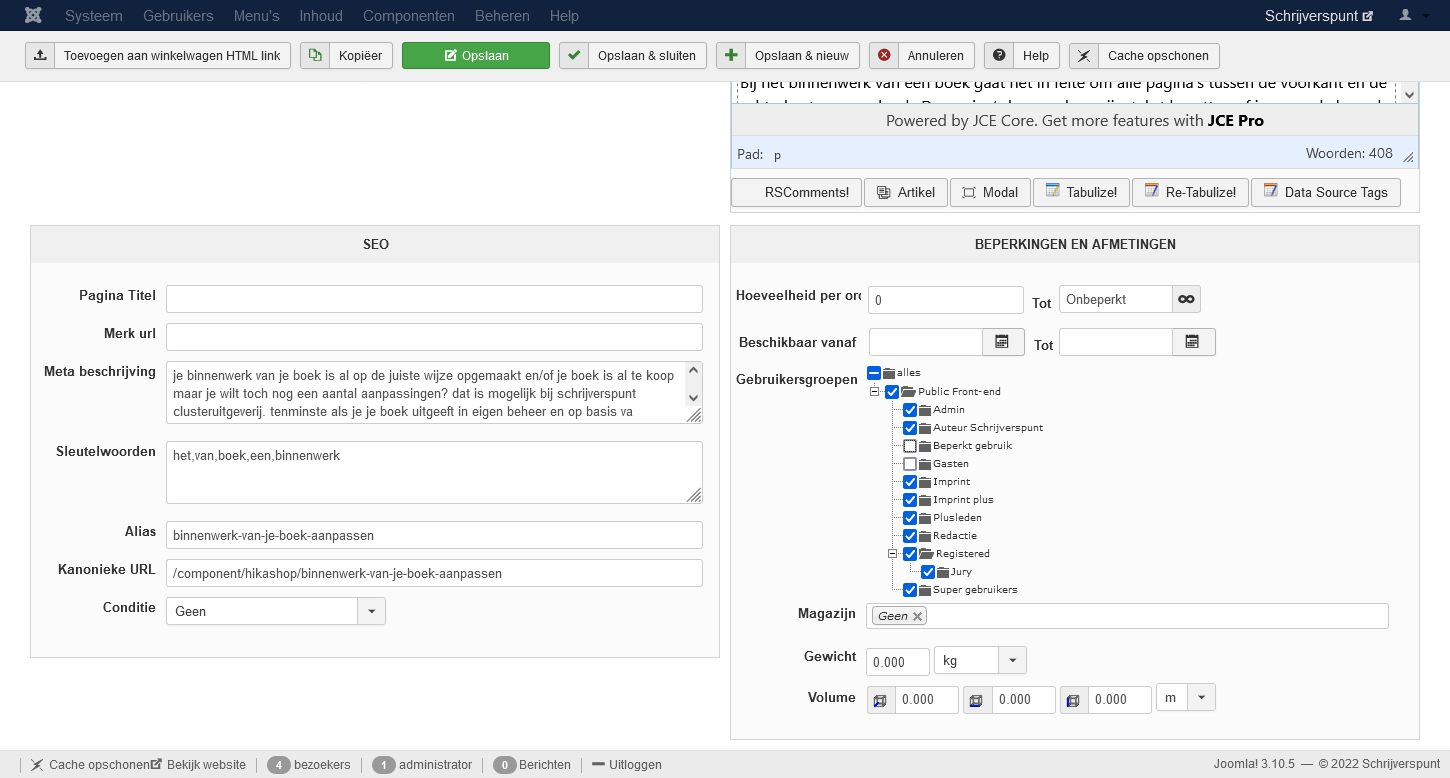Click the green Opslaan button
The height and width of the screenshot is (778, 1450).
coord(475,56)
